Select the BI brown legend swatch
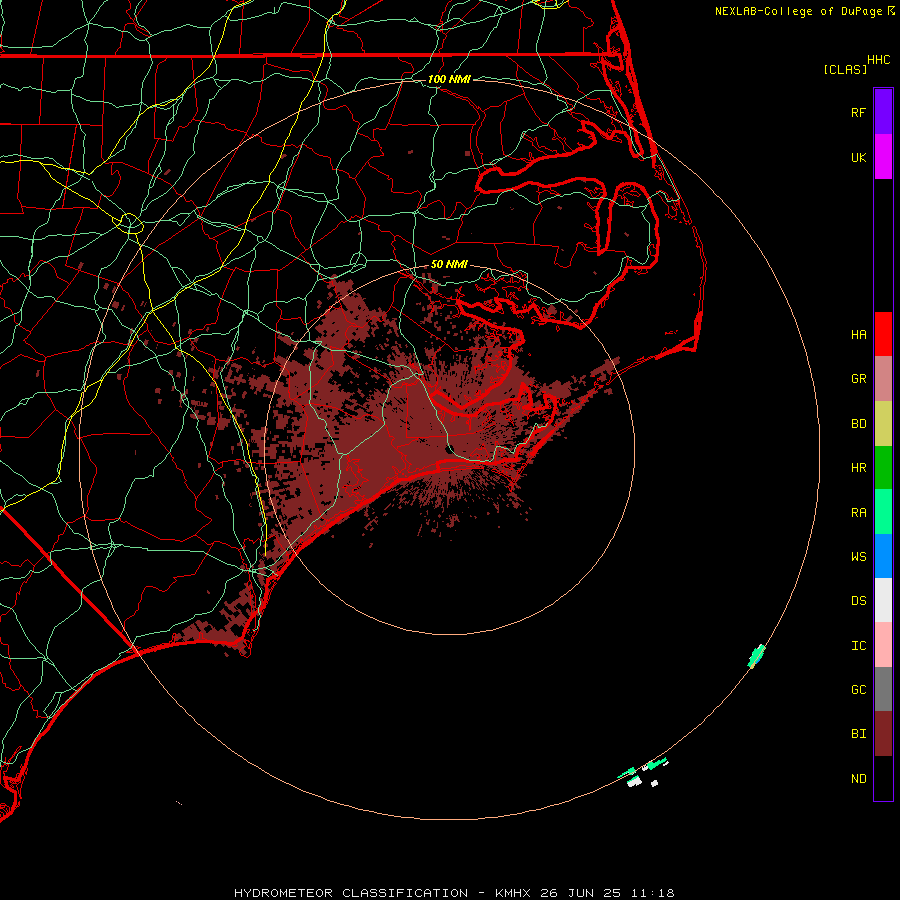The height and width of the screenshot is (900, 900). pyautogui.click(x=883, y=734)
